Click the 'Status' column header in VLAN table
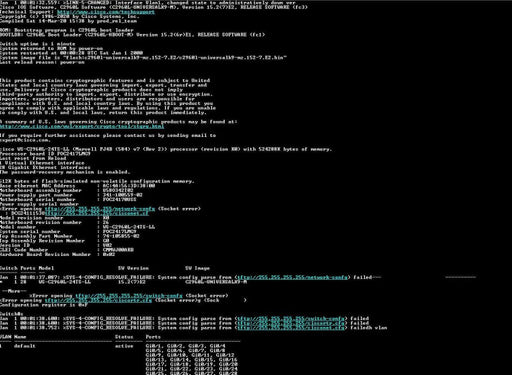Screen dimensions: 512x375 point(124,337)
